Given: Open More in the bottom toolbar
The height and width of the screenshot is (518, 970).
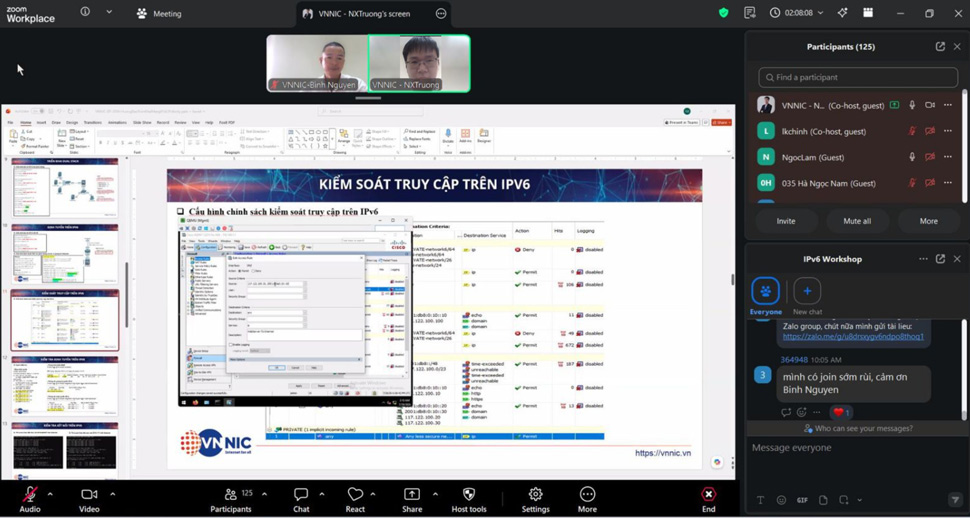Looking at the screenshot, I should pos(587,499).
